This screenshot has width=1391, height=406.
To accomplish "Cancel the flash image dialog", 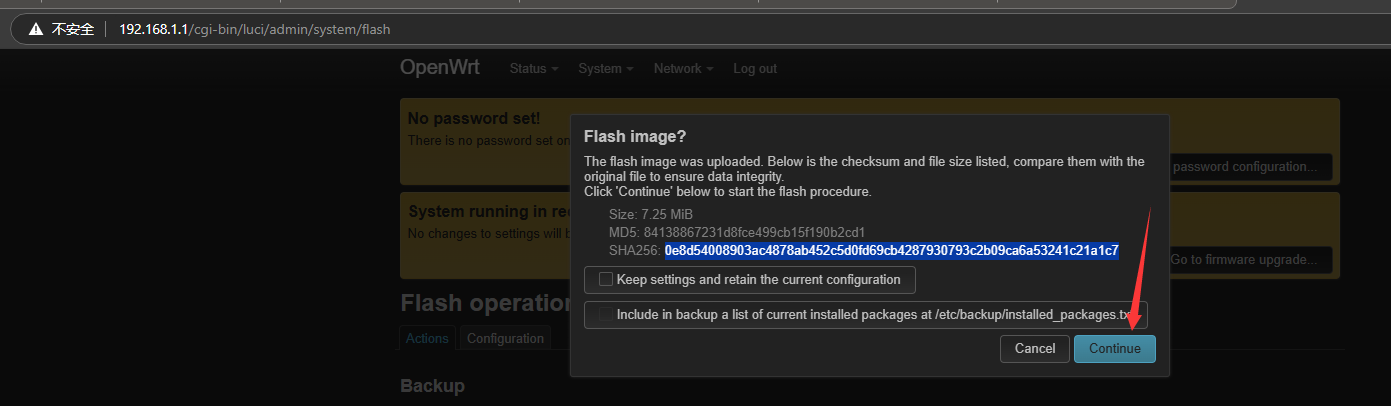I will tap(1034, 349).
